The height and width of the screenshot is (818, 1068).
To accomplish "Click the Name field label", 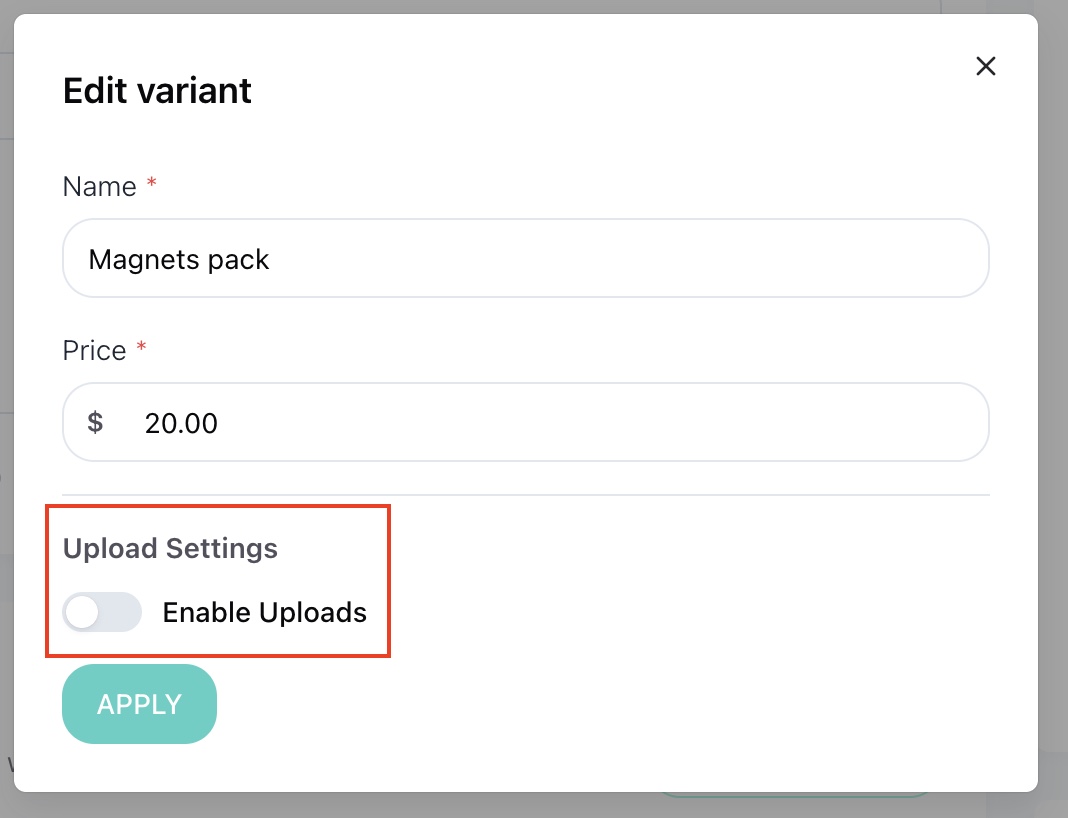I will pos(99,187).
